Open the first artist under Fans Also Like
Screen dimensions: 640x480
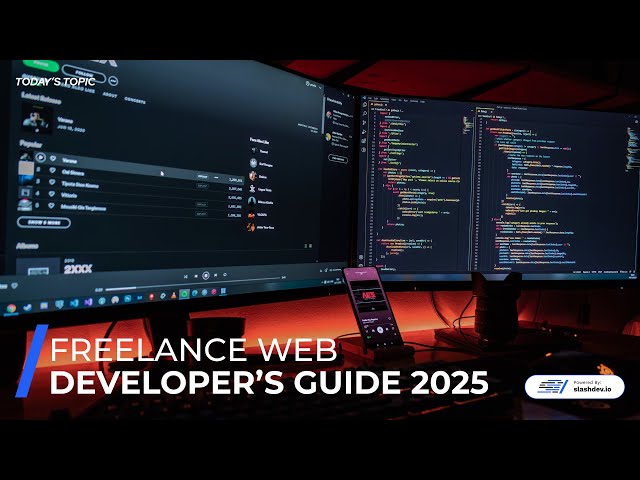(259, 151)
